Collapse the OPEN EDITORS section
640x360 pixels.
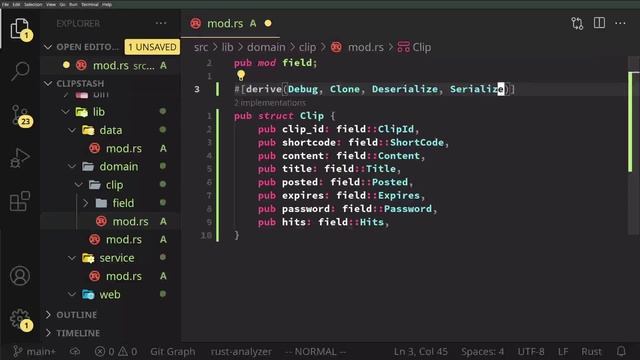[48, 47]
